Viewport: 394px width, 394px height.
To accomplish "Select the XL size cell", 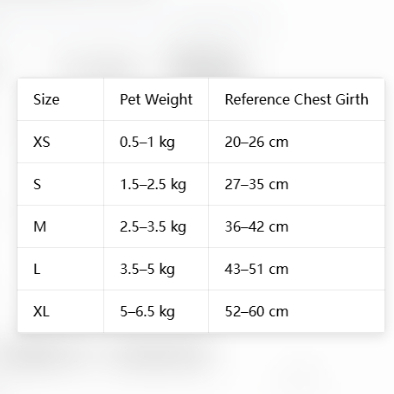I will [x=60, y=311].
